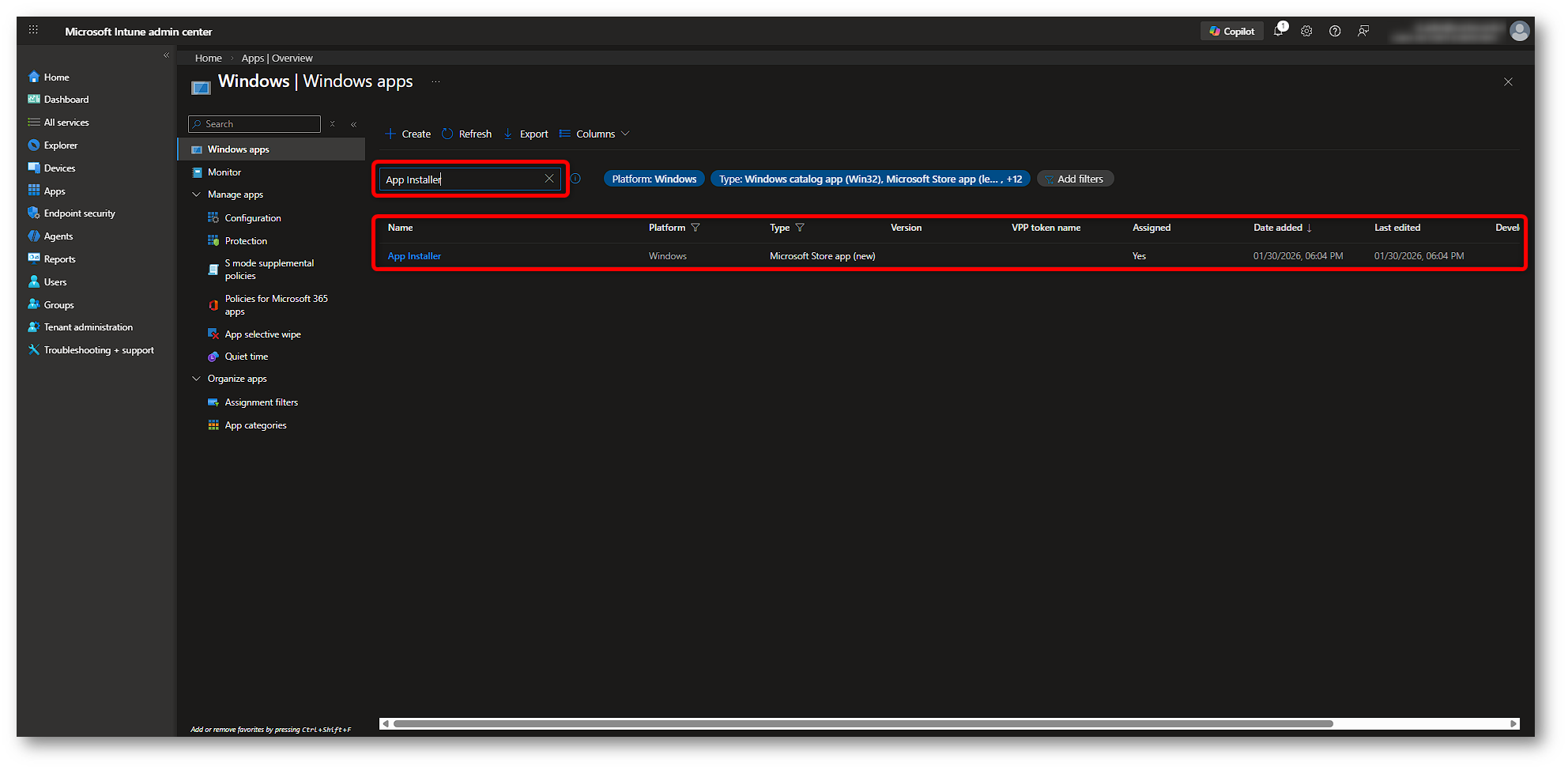The width and height of the screenshot is (1568, 770).
Task: Click the info icon beside search box
Action: pos(576,179)
